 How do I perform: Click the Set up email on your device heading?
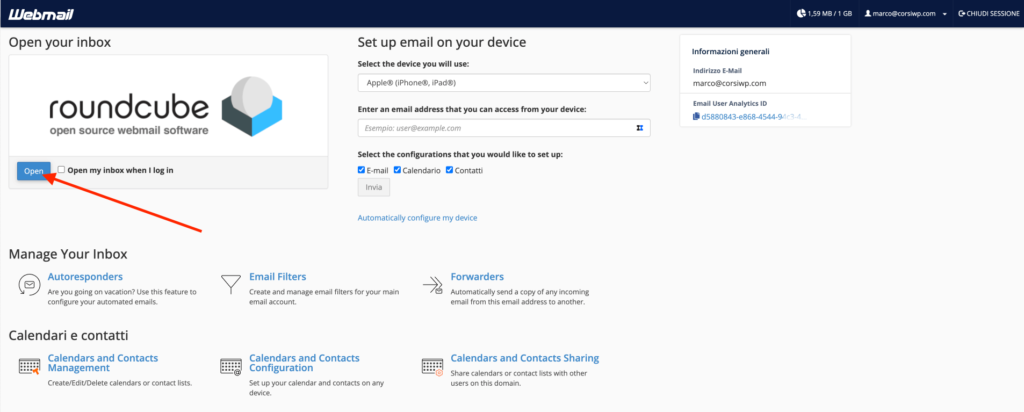point(442,43)
